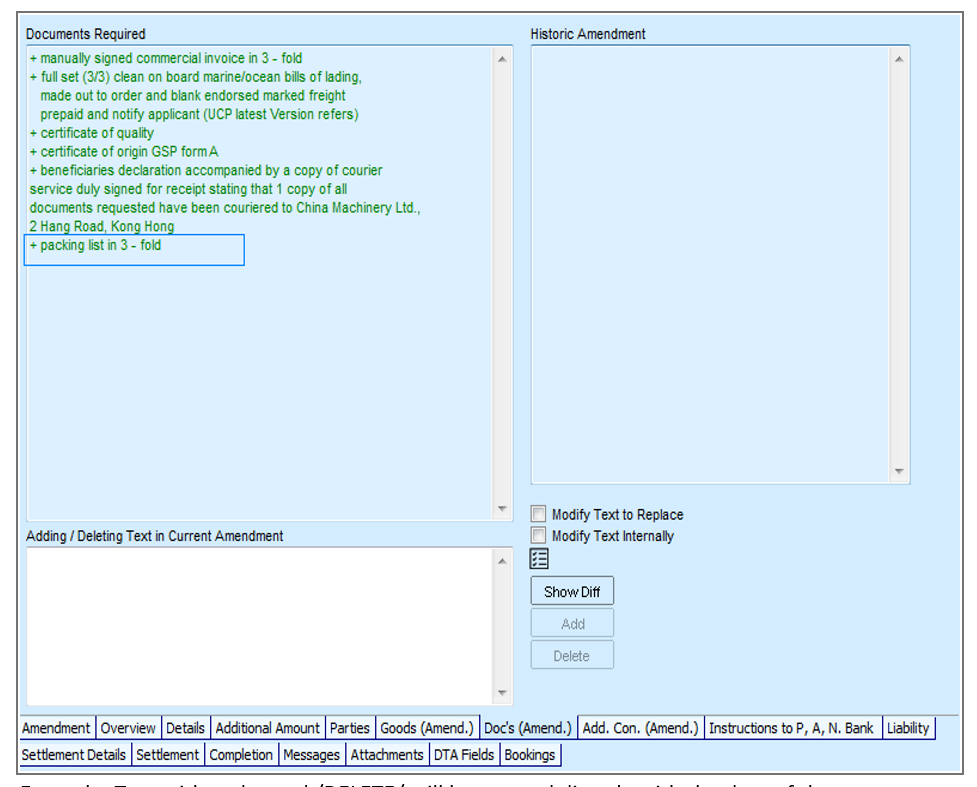Click the disabled Delete button
The image size is (977, 787).
572,656
